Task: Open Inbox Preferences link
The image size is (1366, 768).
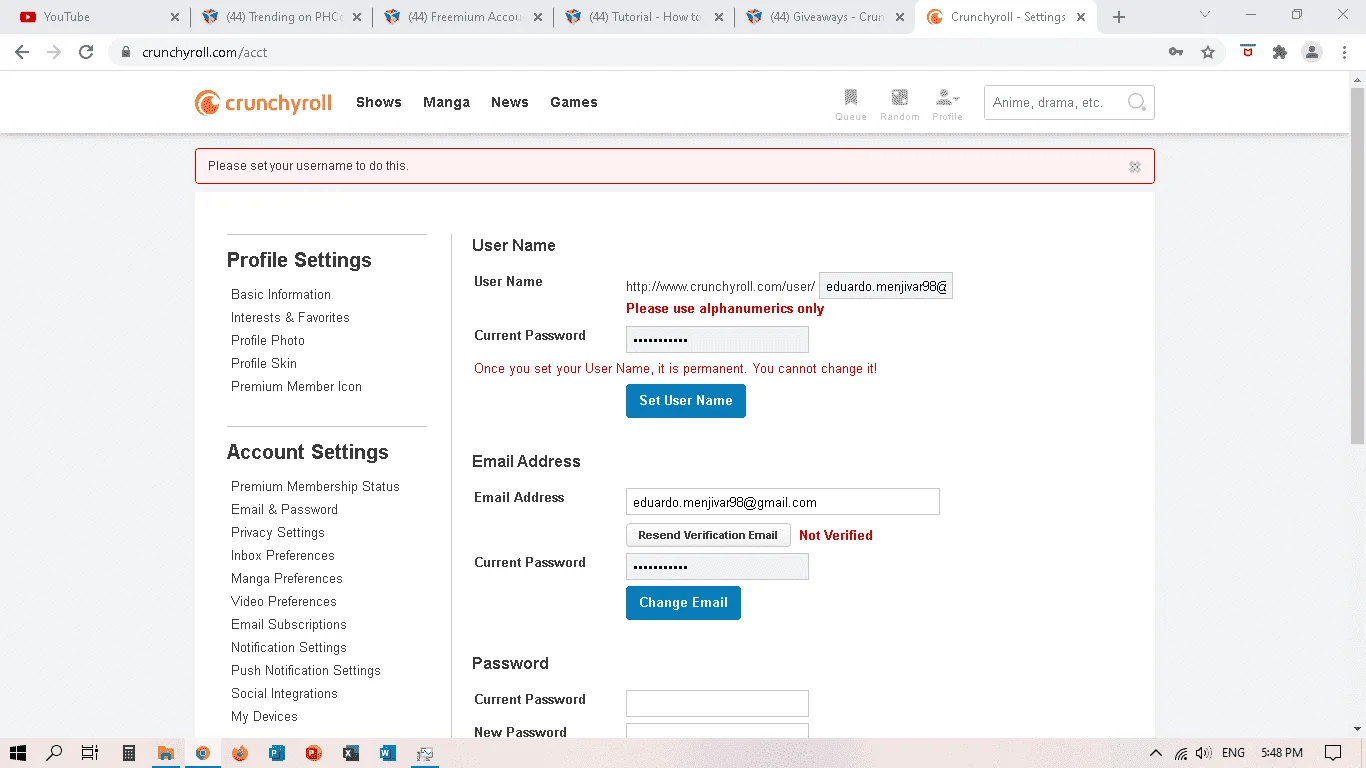Action: (283, 555)
